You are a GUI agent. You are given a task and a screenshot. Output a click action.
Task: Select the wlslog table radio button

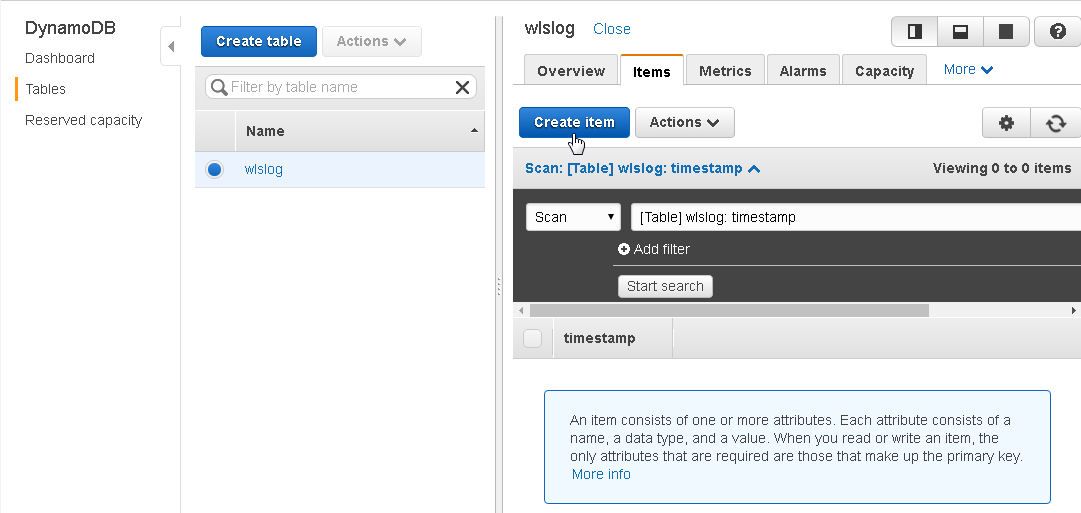(214, 169)
